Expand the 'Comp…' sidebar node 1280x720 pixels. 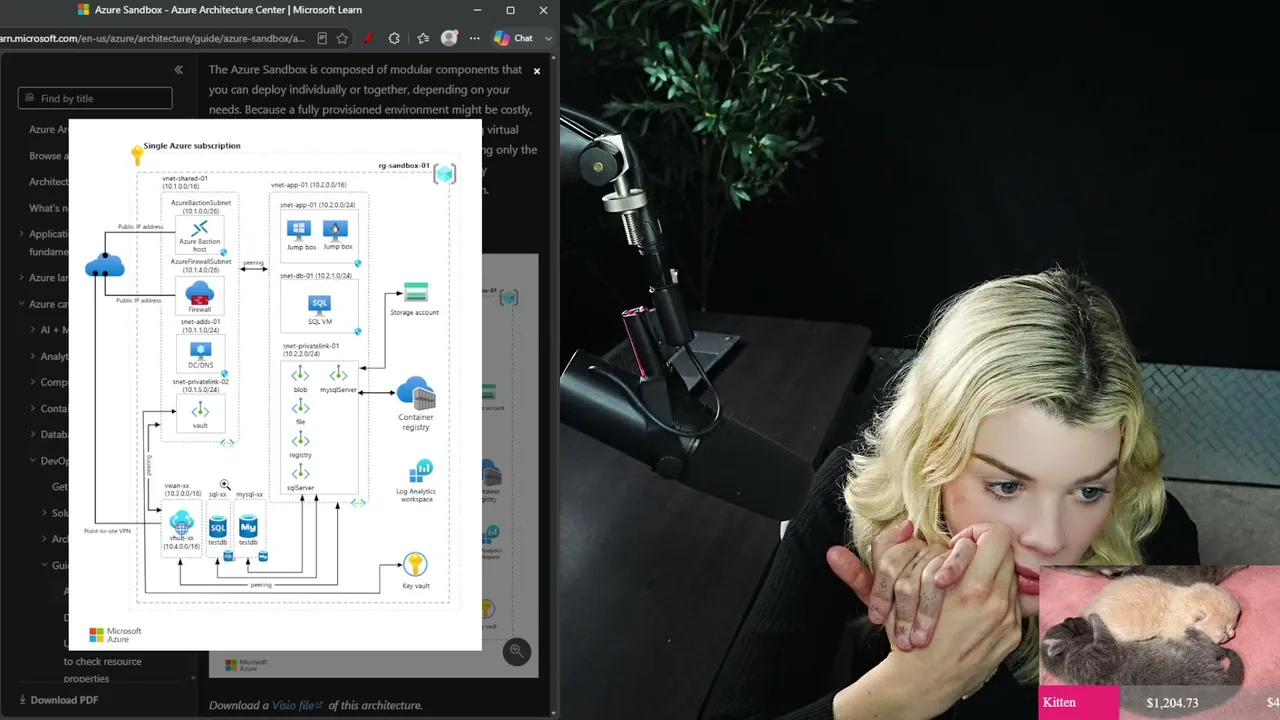pos(33,382)
